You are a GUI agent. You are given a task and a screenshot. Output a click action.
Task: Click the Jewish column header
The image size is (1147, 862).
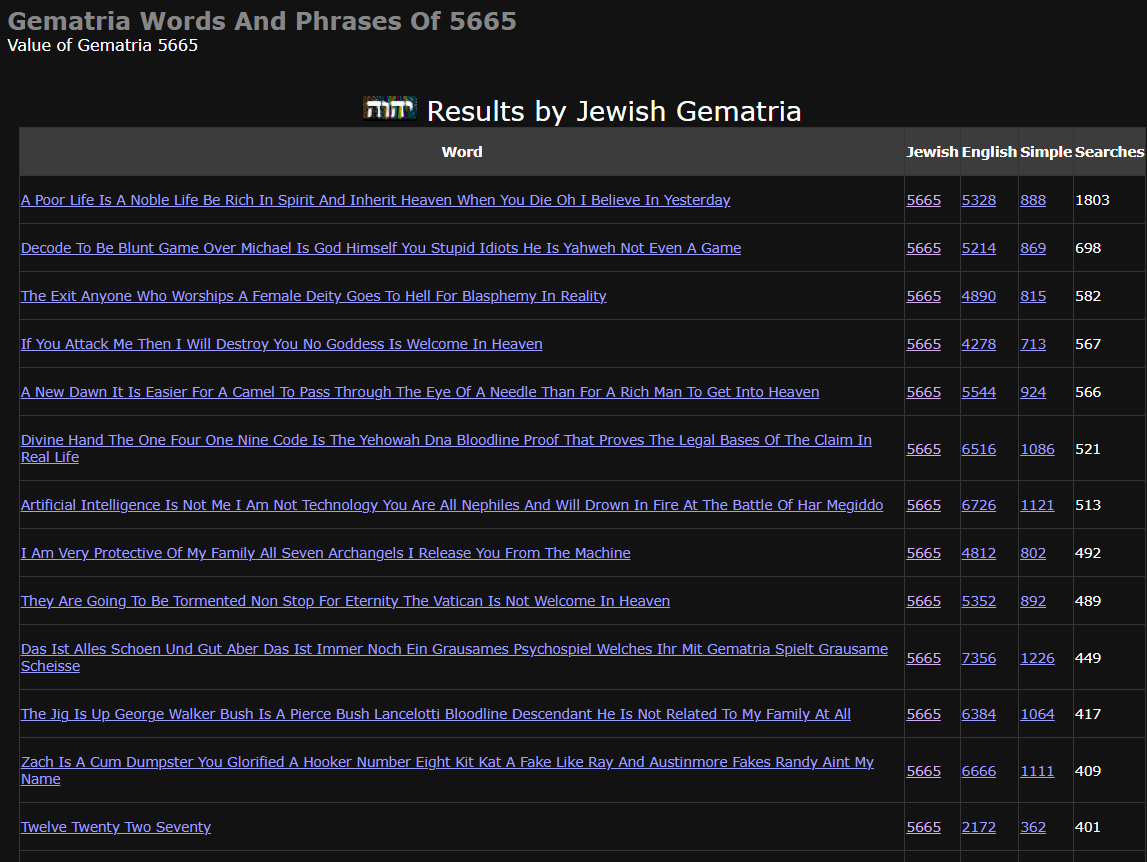tap(932, 151)
